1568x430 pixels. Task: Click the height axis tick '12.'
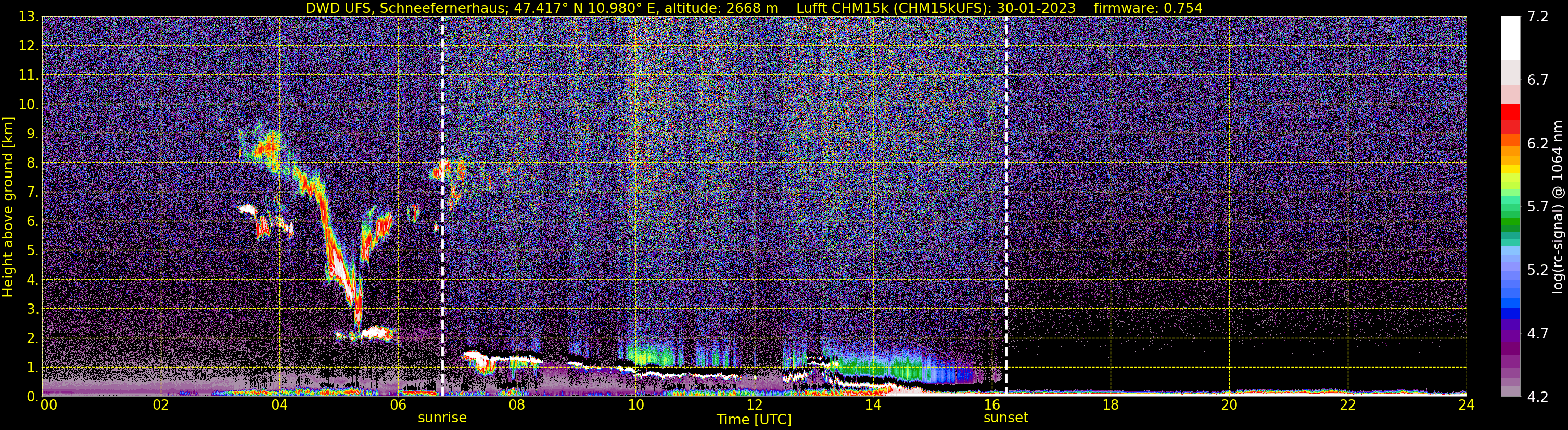29,46
